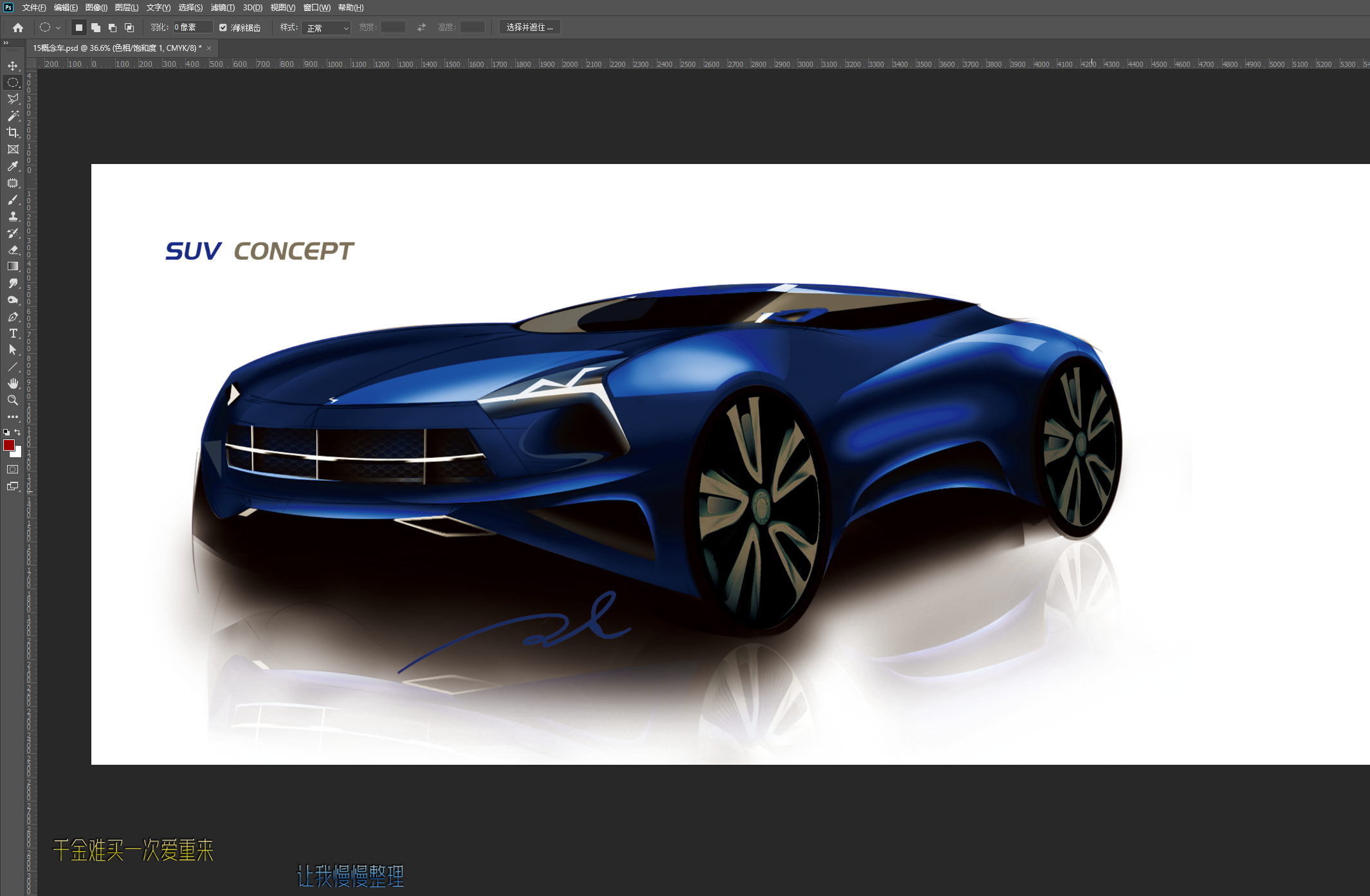Click the 15概念车.psd document tab

click(116, 48)
